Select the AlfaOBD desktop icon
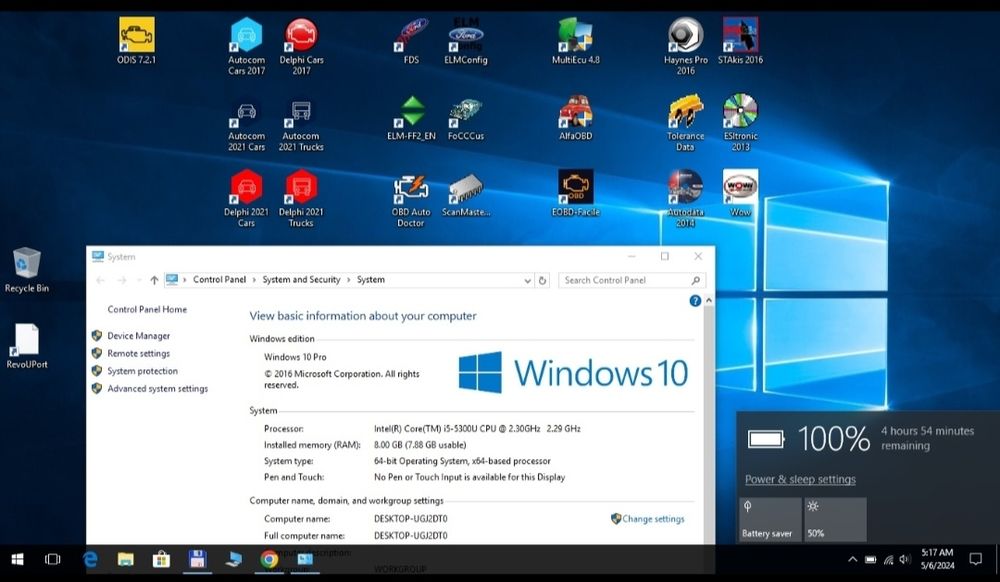Screen dimensions: 1000x582 575,113
